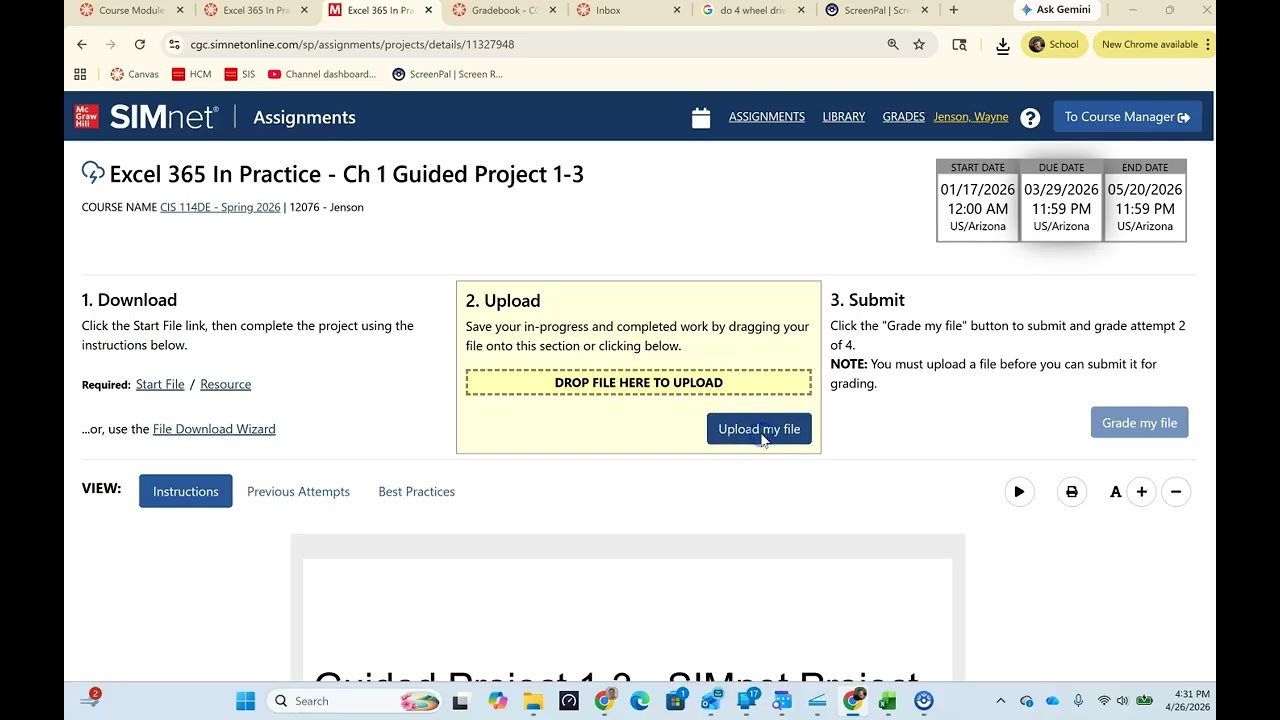Open the browser zoom magnifier icon
The height and width of the screenshot is (720, 1280).
(x=893, y=44)
